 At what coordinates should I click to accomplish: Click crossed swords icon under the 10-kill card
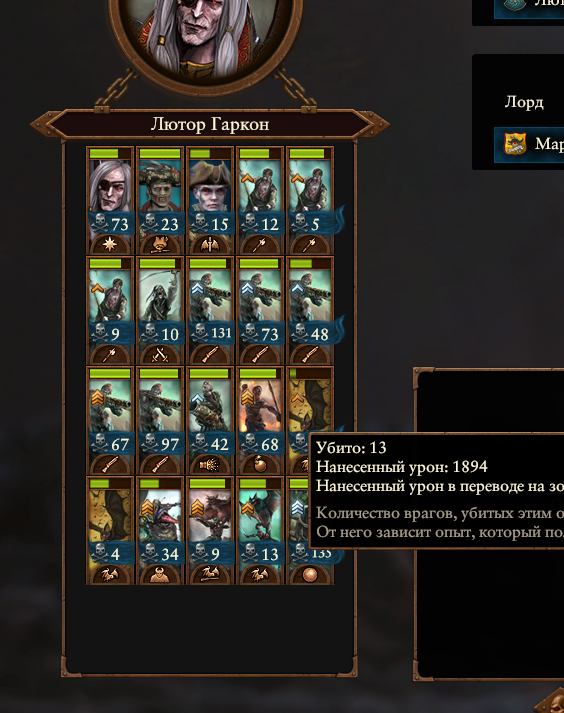160,355
